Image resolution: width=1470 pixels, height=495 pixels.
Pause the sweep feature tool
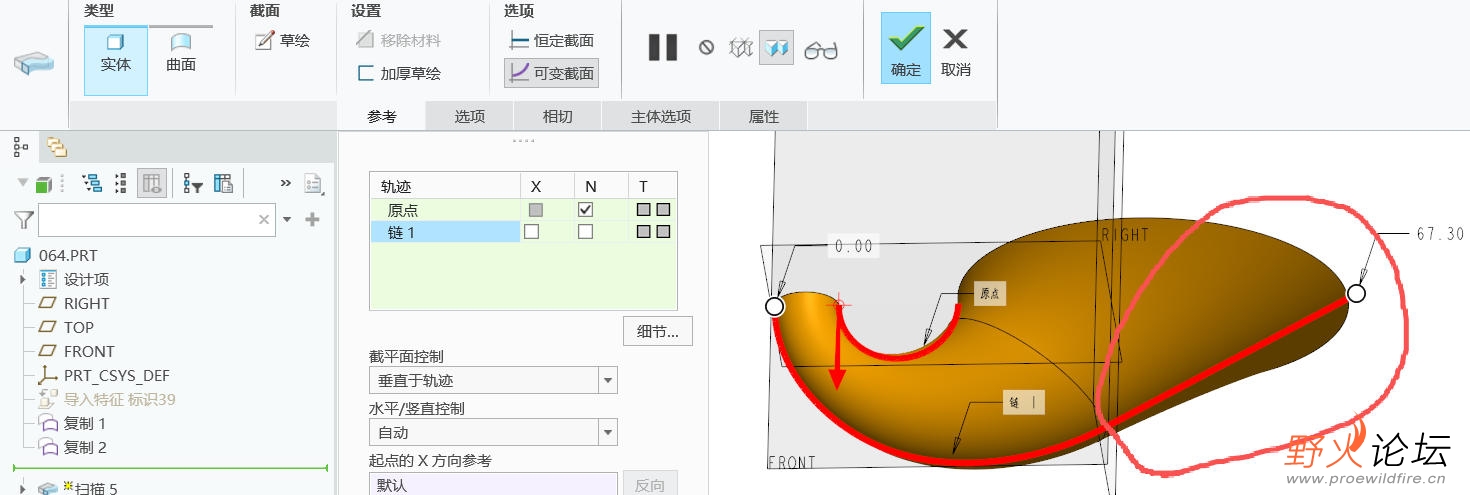pyautogui.click(x=663, y=47)
